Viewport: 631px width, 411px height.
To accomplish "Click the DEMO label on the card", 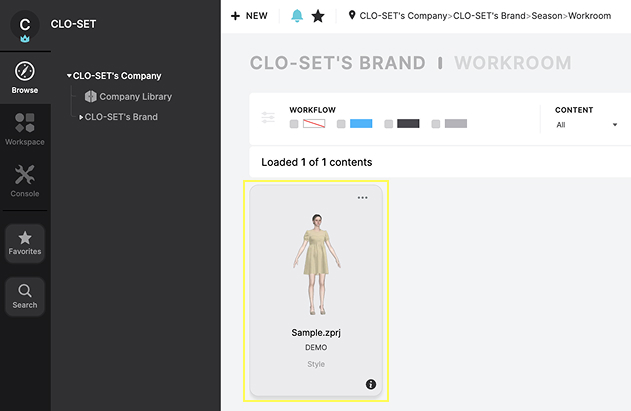I will (316, 347).
